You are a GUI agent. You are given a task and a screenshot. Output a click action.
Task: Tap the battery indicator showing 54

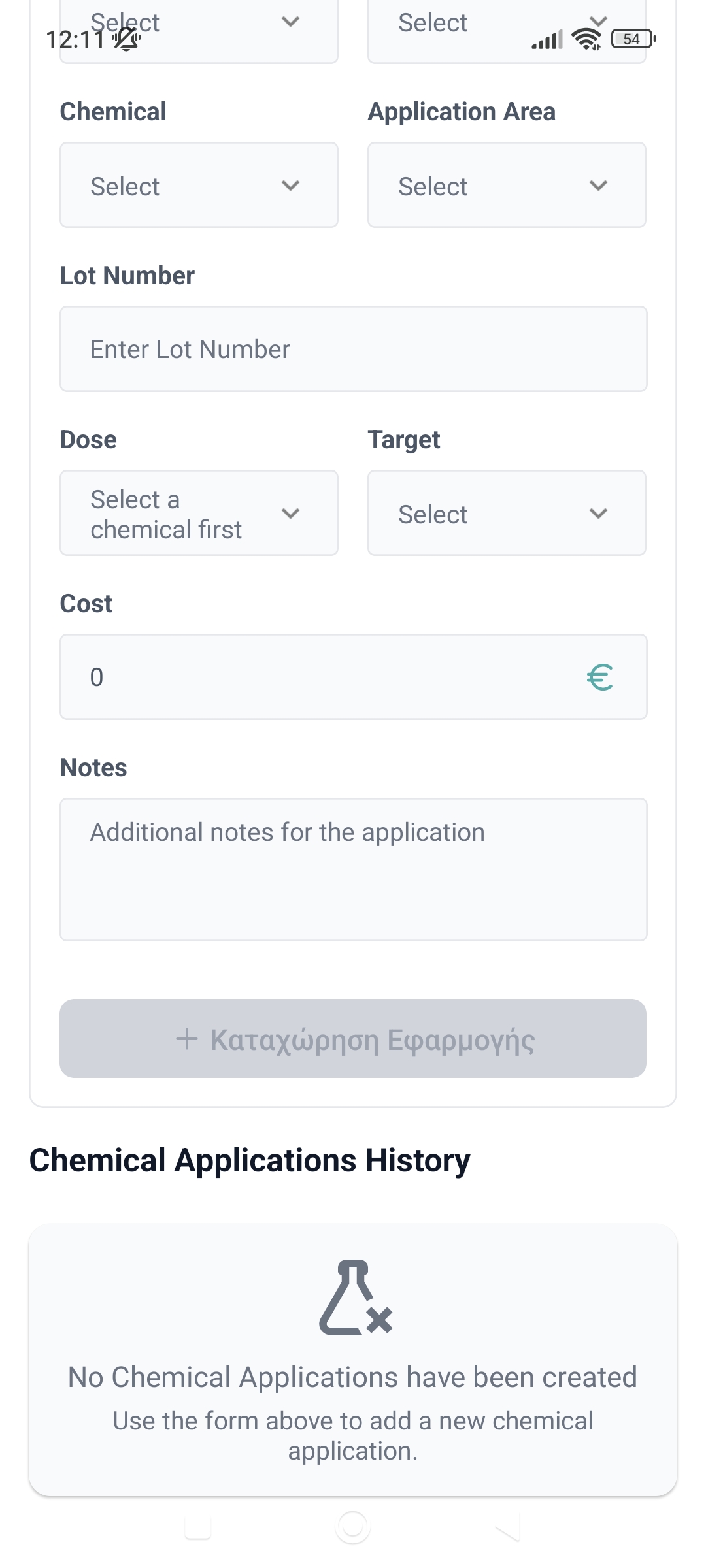(x=633, y=39)
